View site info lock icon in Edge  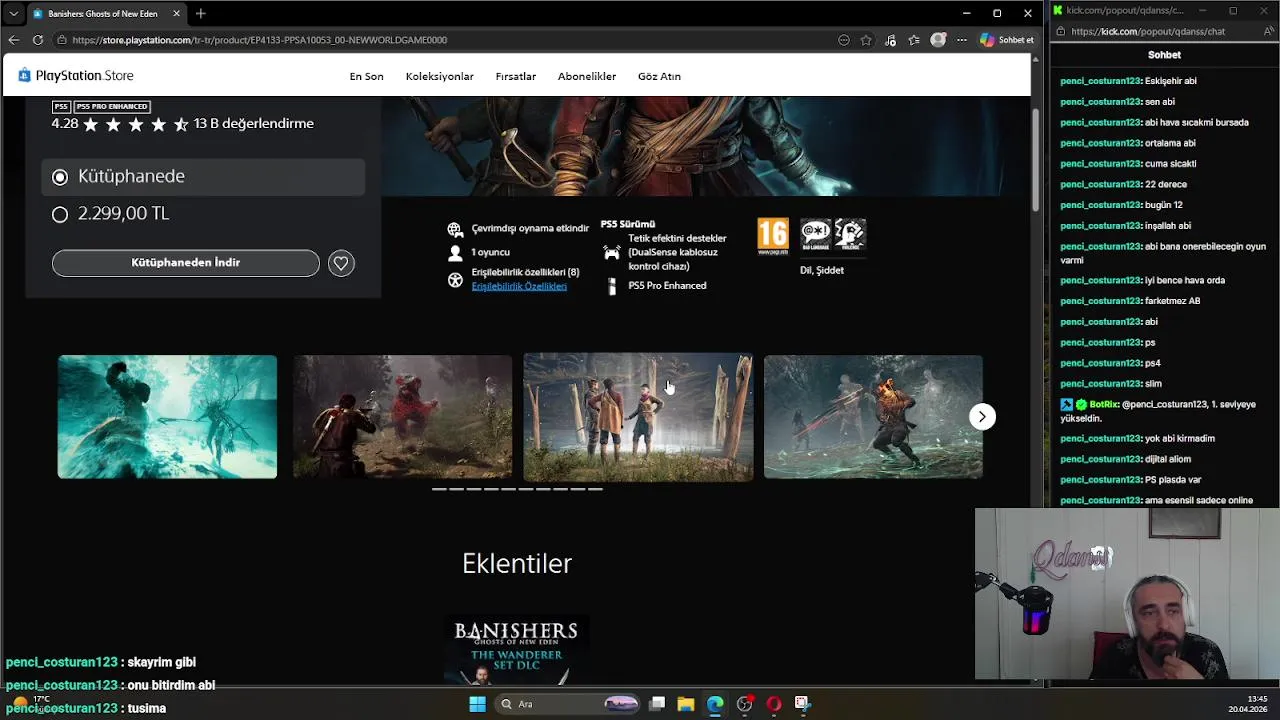coord(62,40)
